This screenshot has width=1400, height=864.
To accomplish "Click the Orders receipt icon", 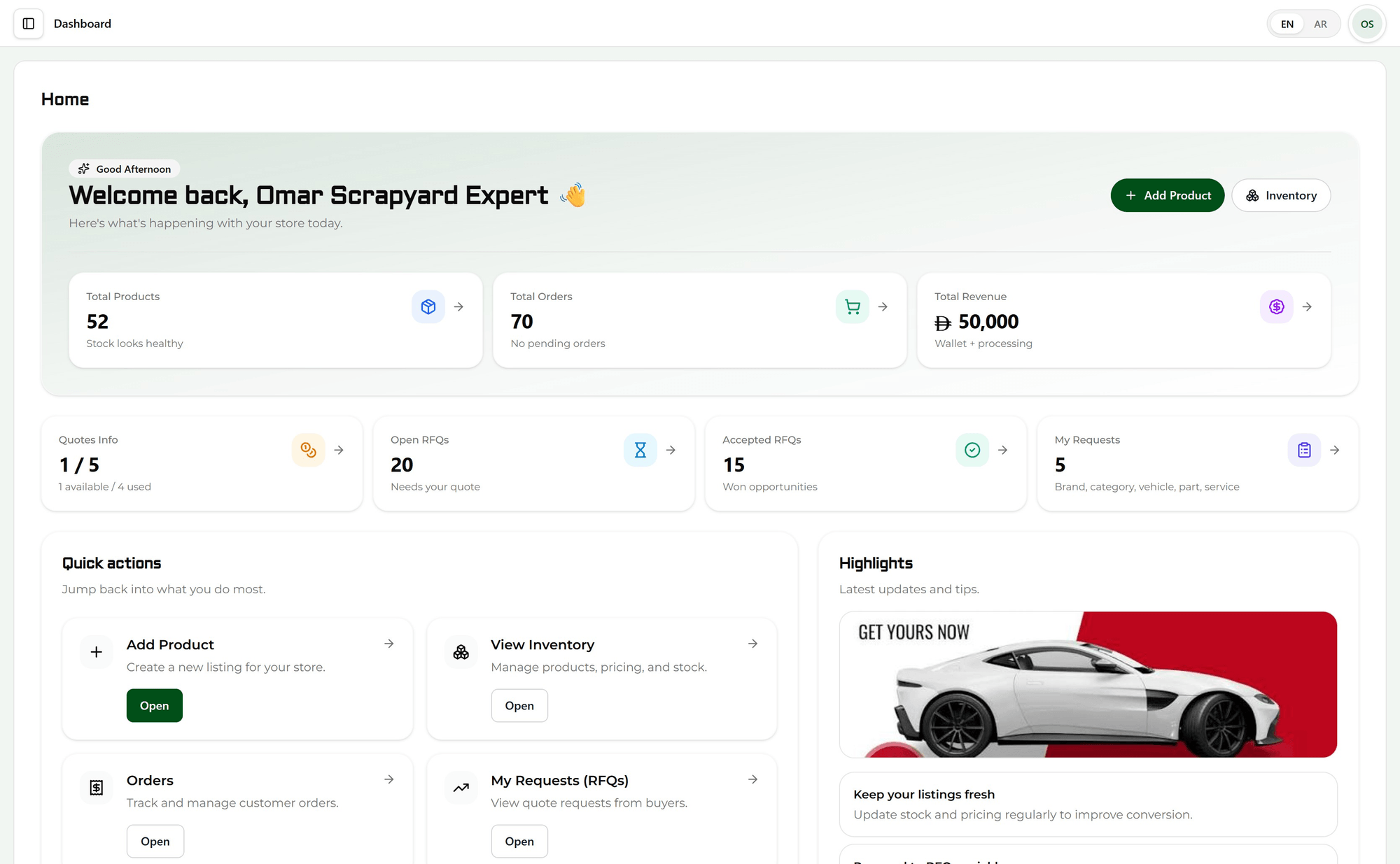I will [x=97, y=788].
